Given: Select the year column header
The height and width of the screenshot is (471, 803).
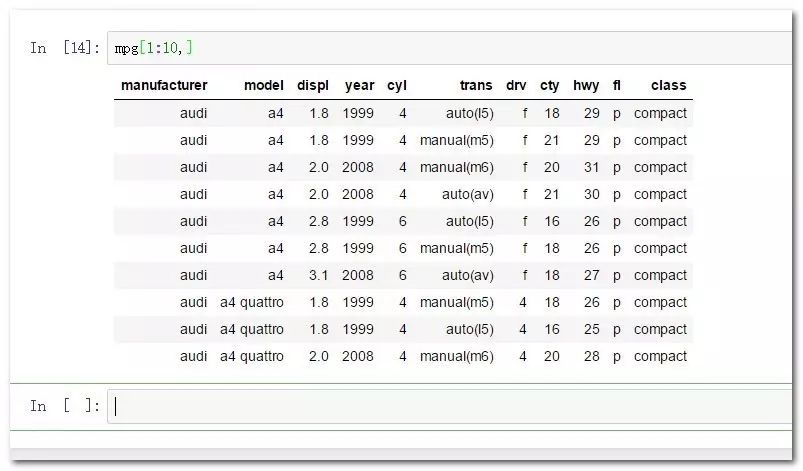Looking at the screenshot, I should (x=360, y=85).
